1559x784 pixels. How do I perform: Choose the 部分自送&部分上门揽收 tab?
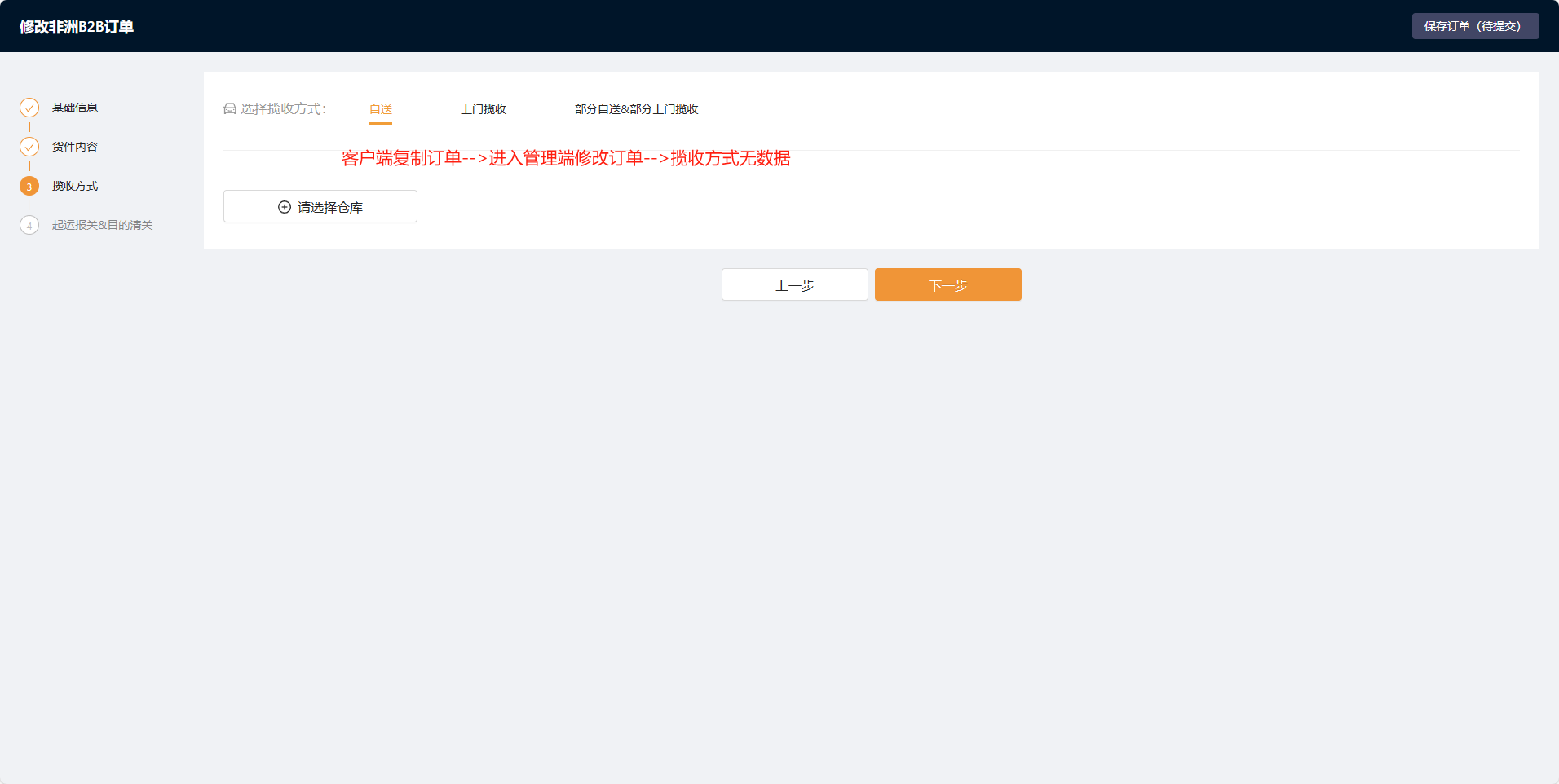coord(636,109)
